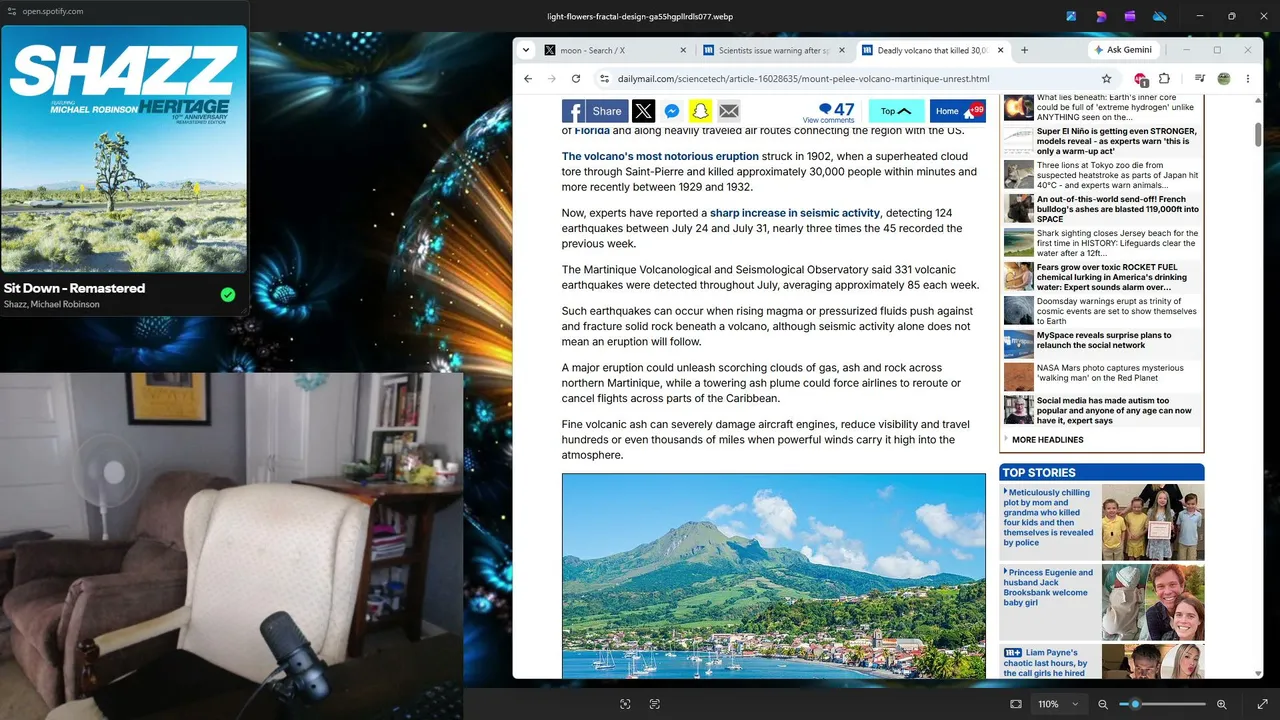The width and height of the screenshot is (1280, 720).
Task: Open Mount Pelée harbor photo in article
Action: [x=774, y=576]
